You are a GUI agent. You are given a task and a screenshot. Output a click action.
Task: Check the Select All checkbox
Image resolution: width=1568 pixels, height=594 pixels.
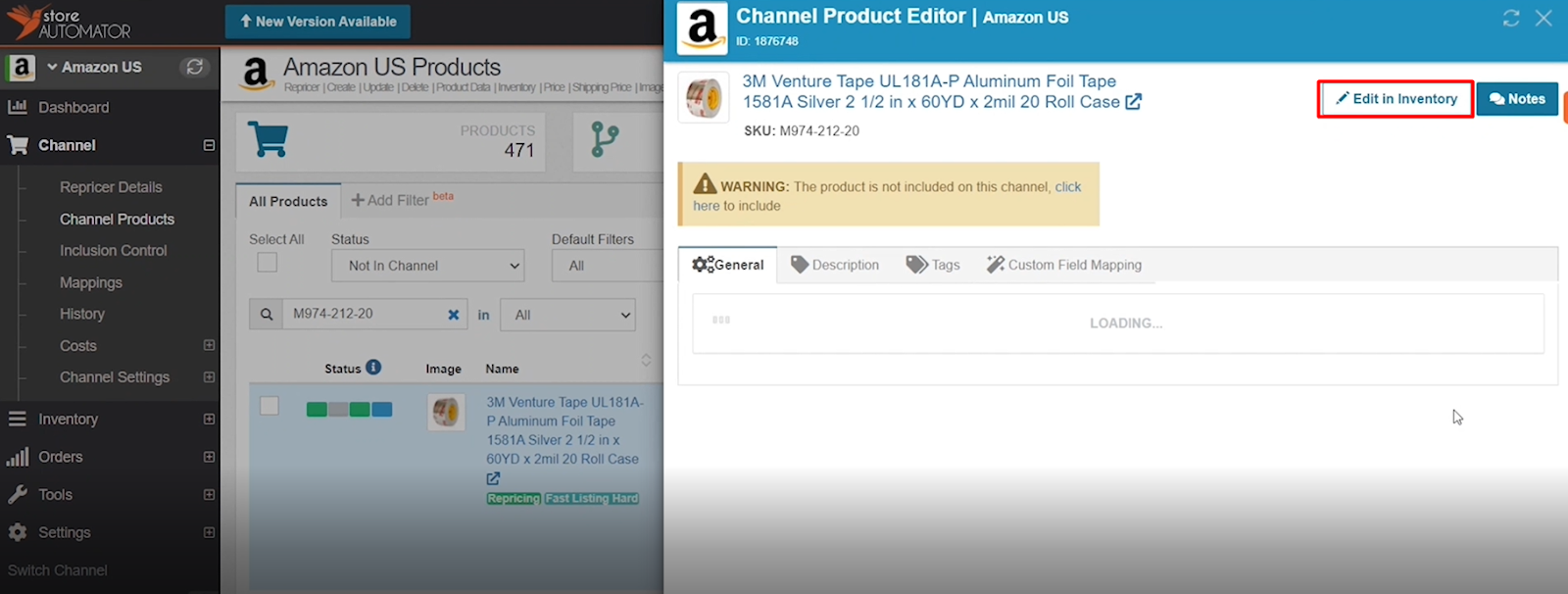[x=267, y=263]
